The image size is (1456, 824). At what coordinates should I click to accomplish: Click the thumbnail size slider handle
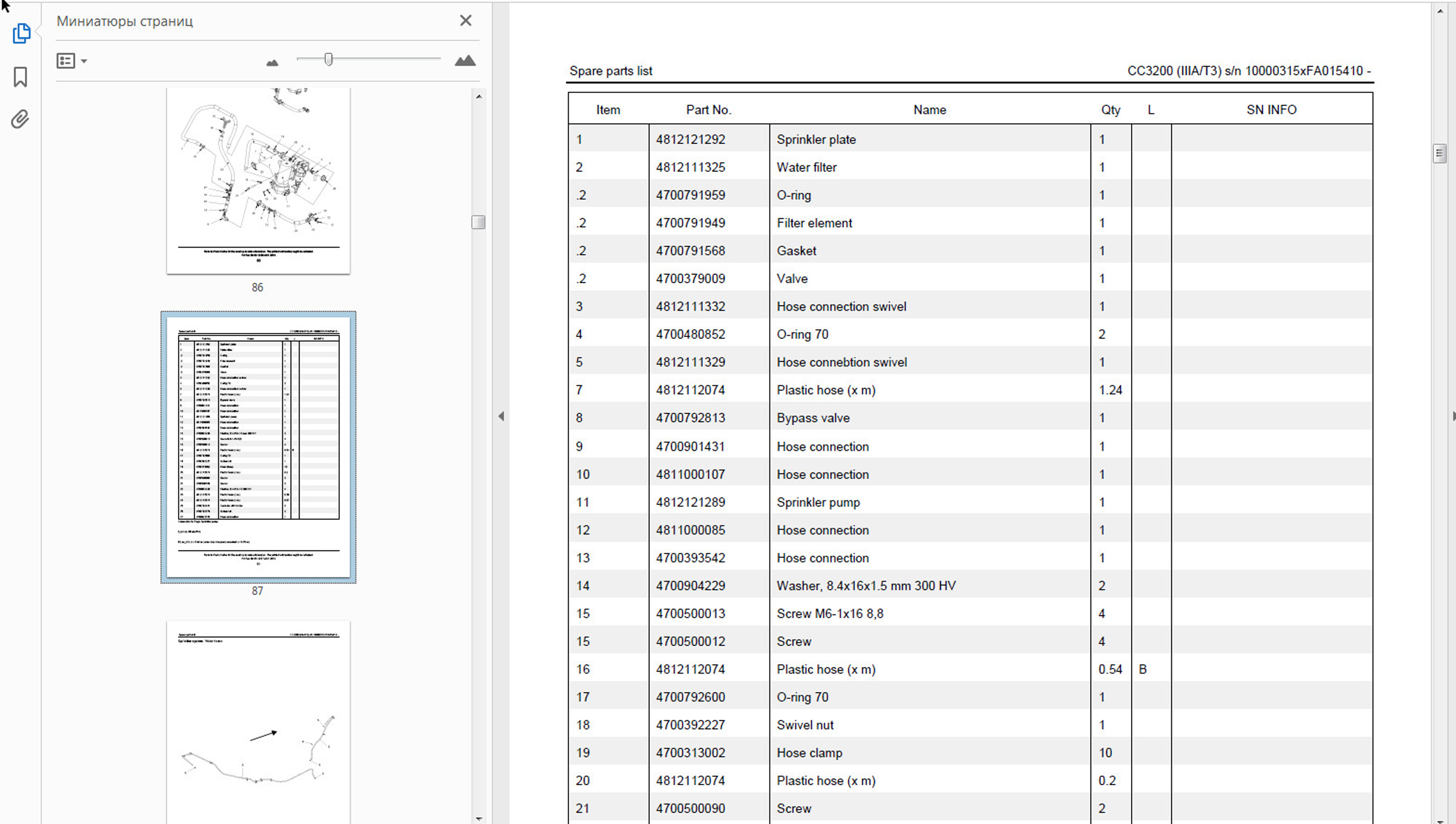[328, 59]
